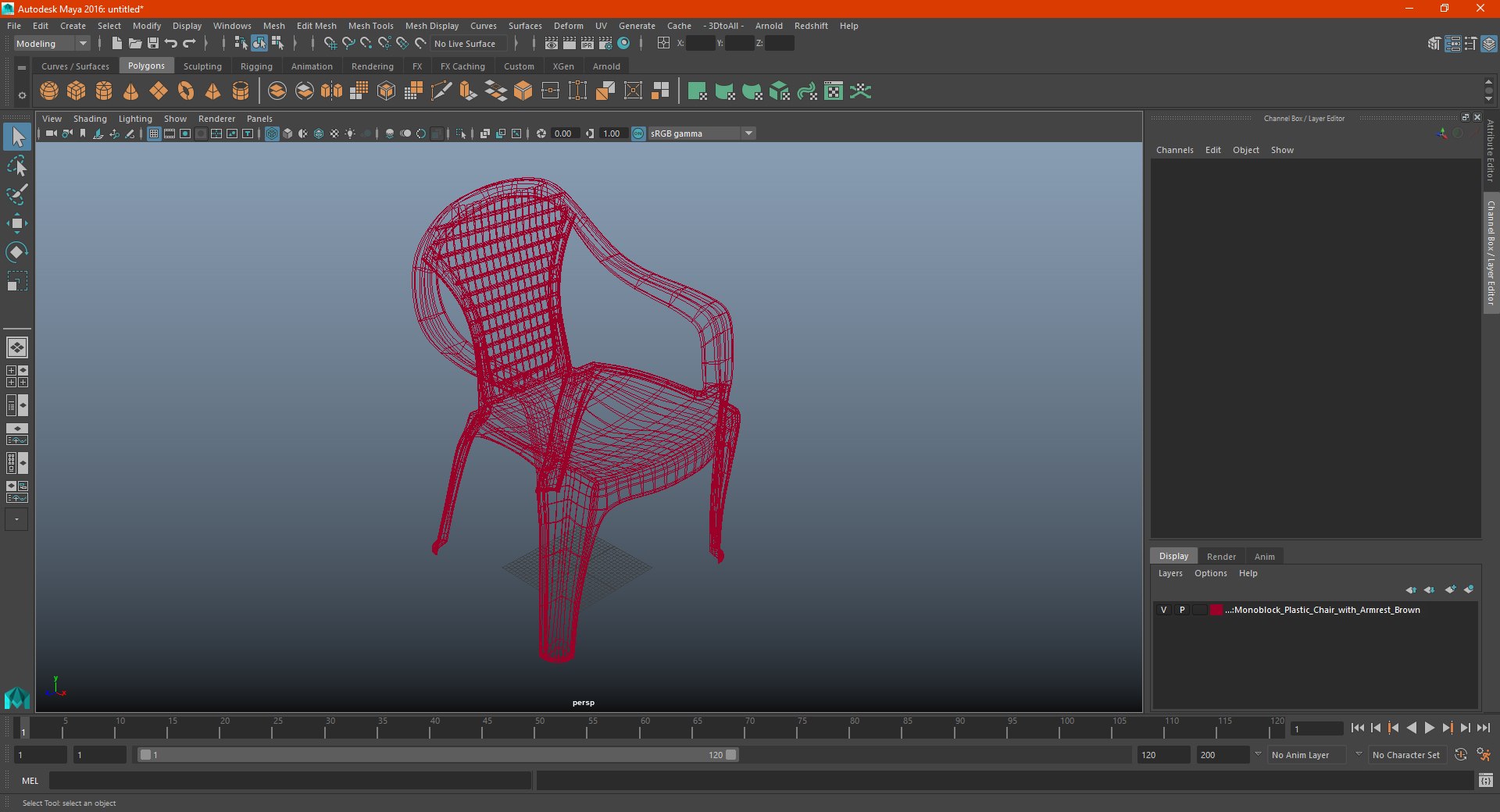
Task: Select the Paint Selection tool in toolbox
Action: [x=17, y=195]
